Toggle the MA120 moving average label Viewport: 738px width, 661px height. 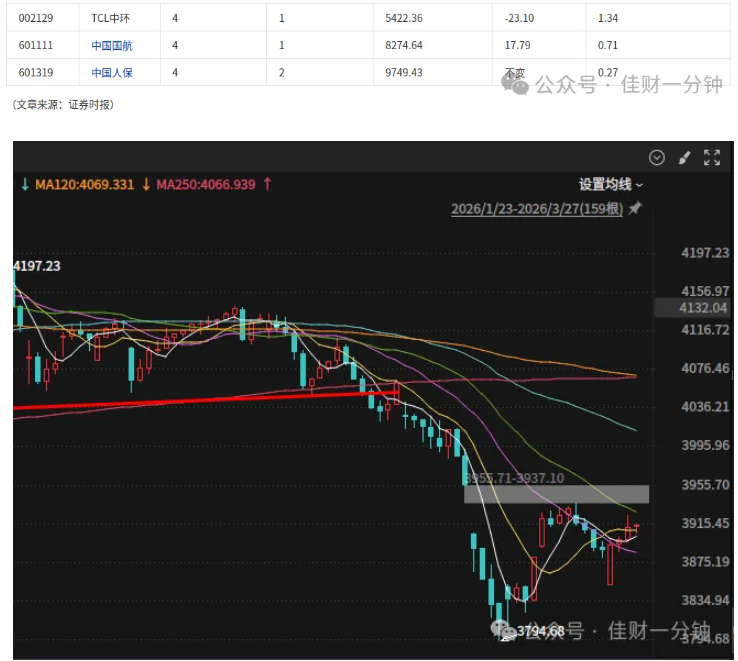tap(85, 184)
